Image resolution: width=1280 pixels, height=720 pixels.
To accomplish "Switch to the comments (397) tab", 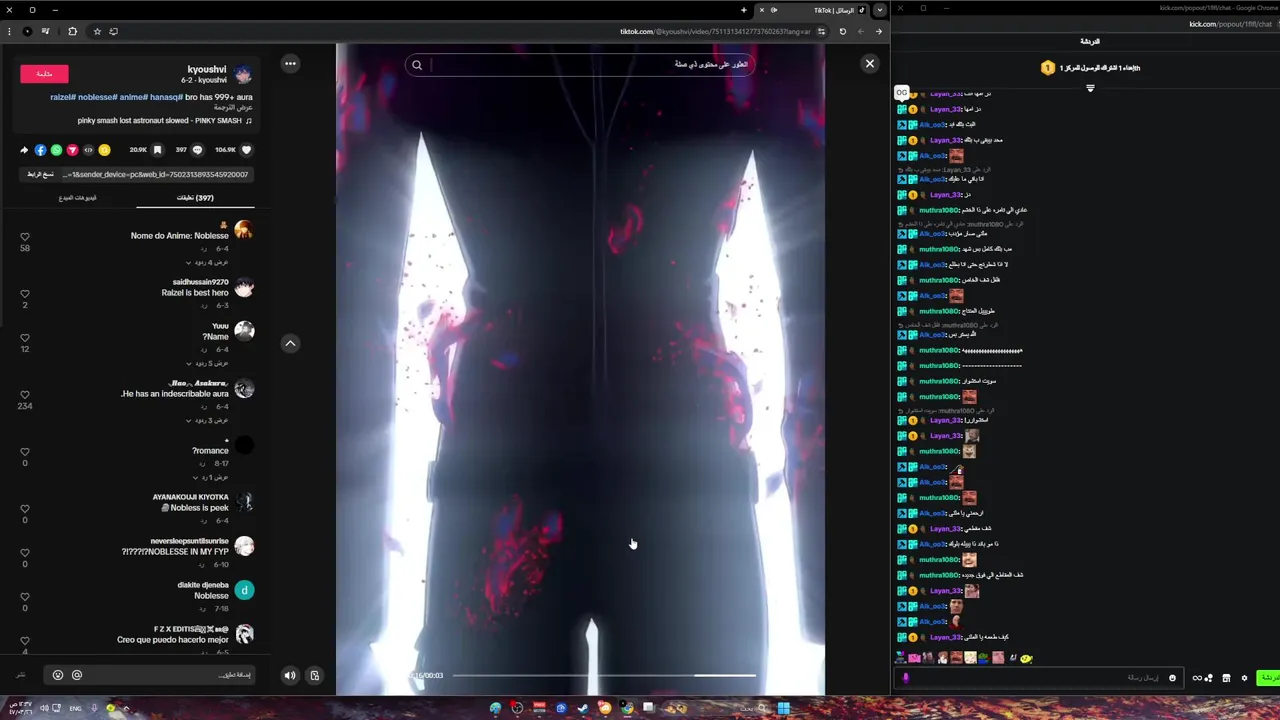I will [195, 198].
